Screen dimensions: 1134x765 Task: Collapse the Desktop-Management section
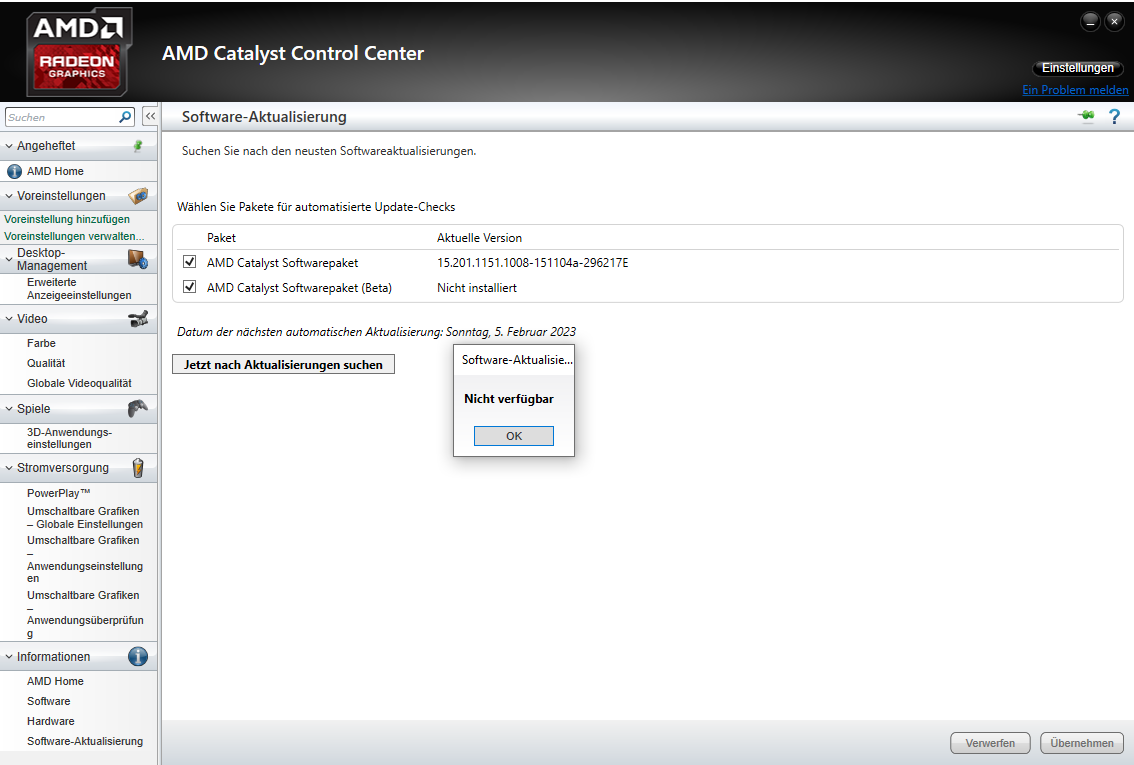(9, 259)
